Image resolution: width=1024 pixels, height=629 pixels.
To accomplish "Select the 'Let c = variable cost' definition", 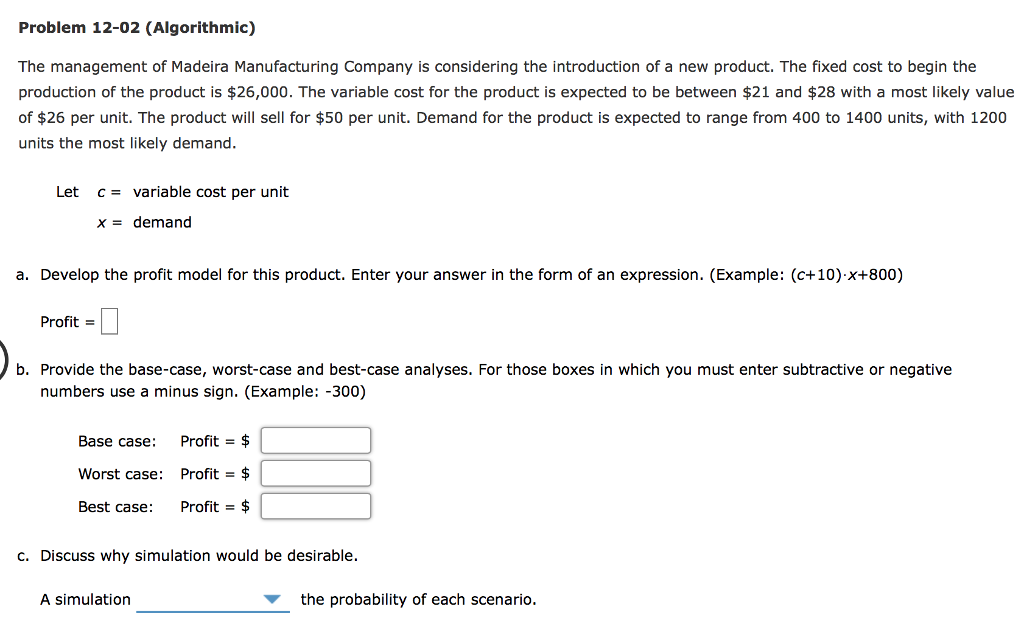I will tap(172, 191).
